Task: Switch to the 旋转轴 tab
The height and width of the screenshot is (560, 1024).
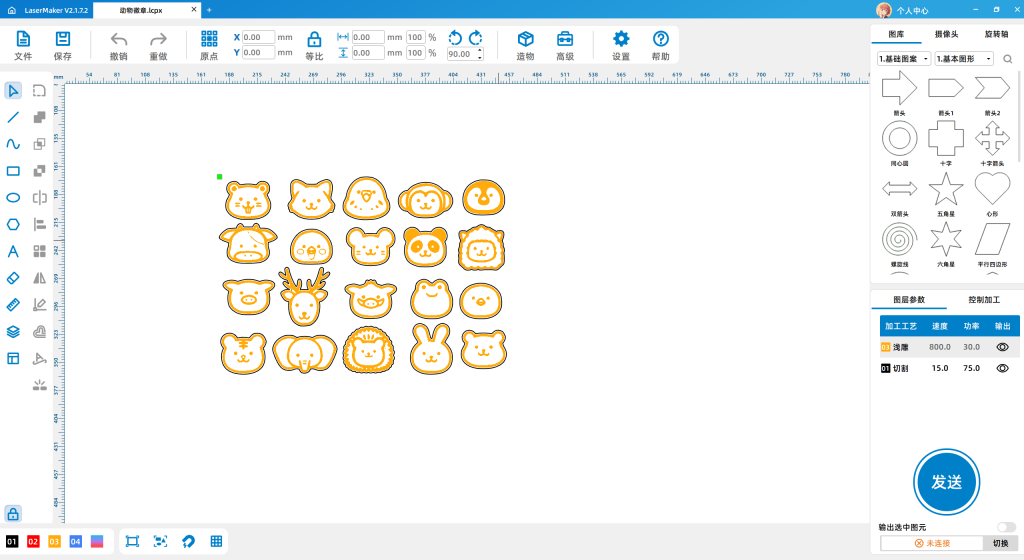Action: pos(997,34)
